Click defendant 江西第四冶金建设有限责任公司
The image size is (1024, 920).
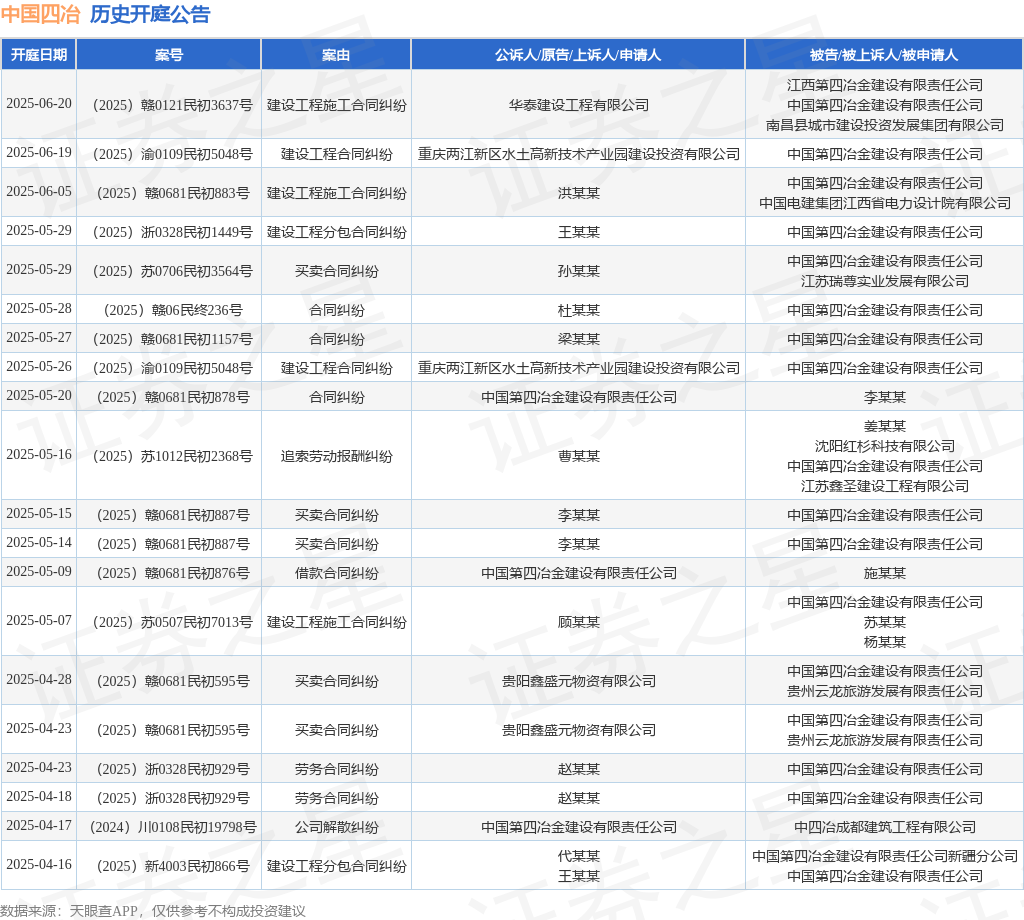point(884,86)
